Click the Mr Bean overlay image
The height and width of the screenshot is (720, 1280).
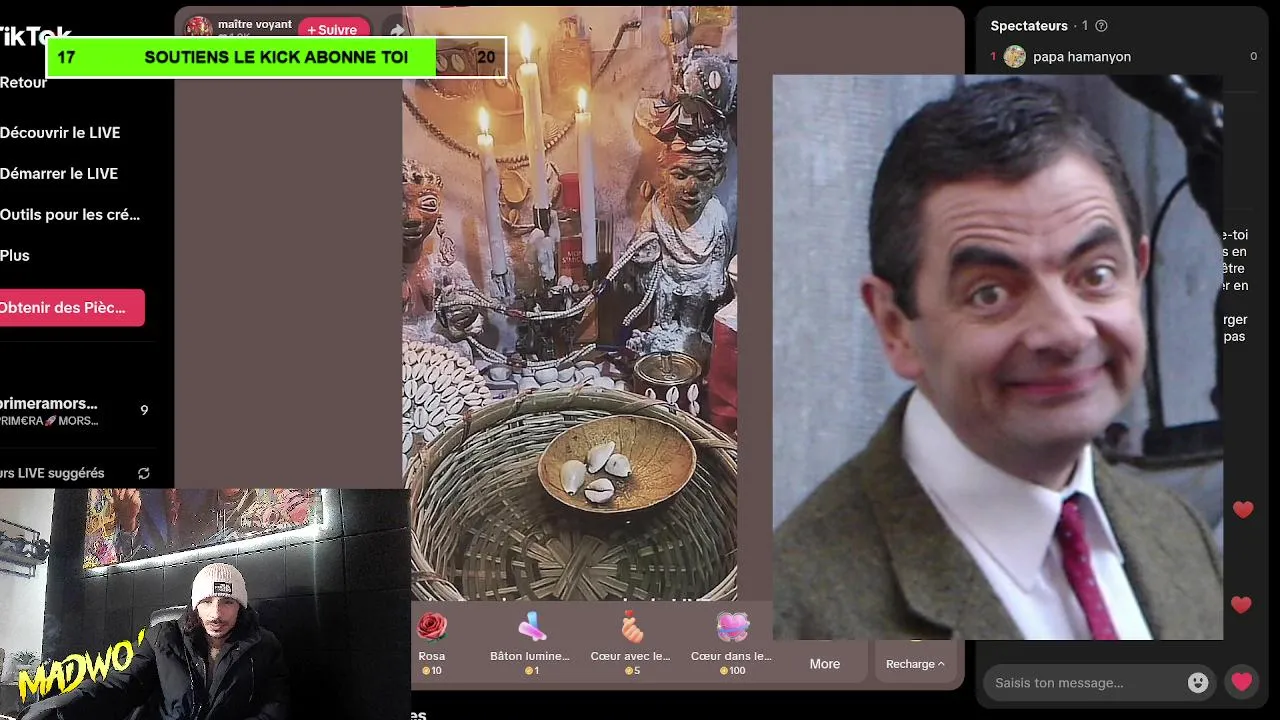tap(997, 357)
